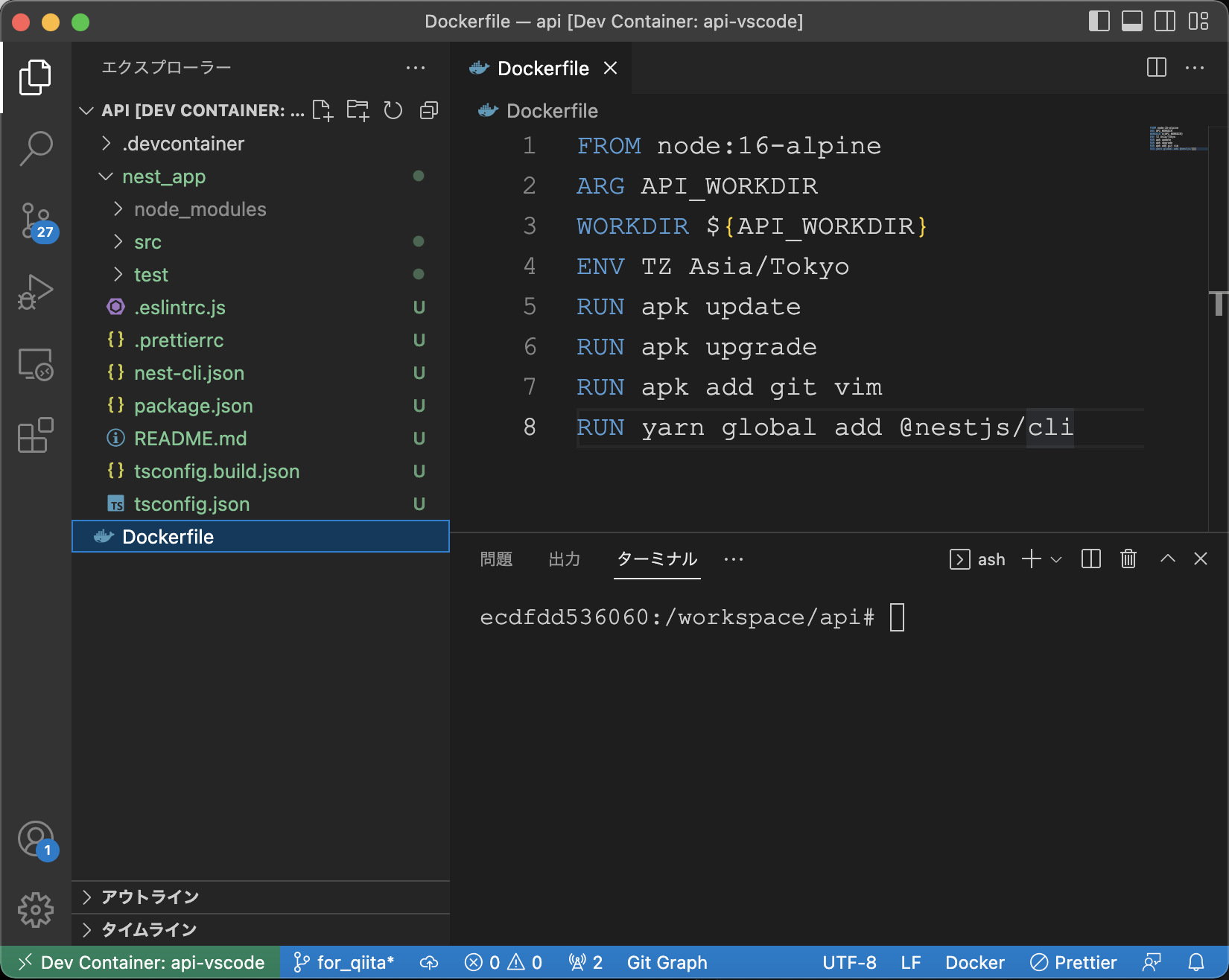
Task: Open package.json file
Action: [261, 406]
